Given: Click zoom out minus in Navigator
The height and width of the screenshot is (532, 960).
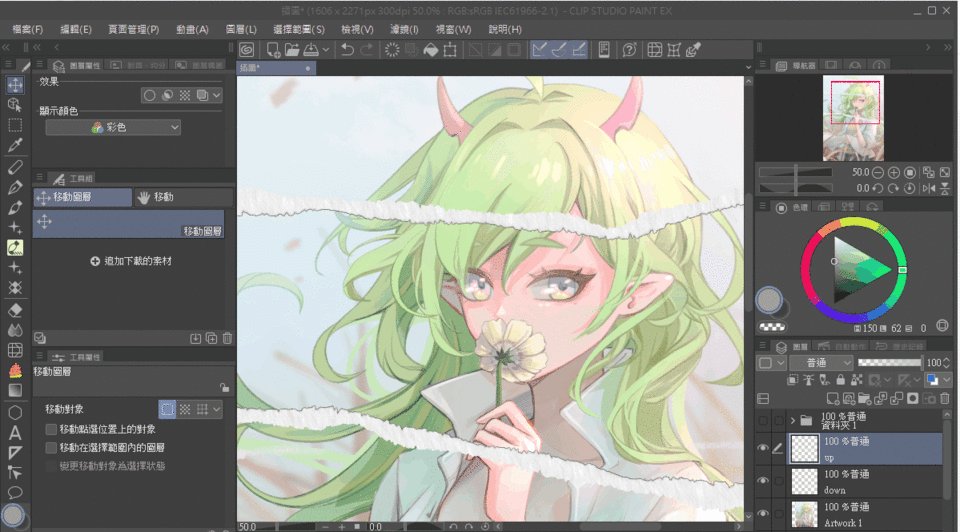Looking at the screenshot, I should [x=877, y=173].
